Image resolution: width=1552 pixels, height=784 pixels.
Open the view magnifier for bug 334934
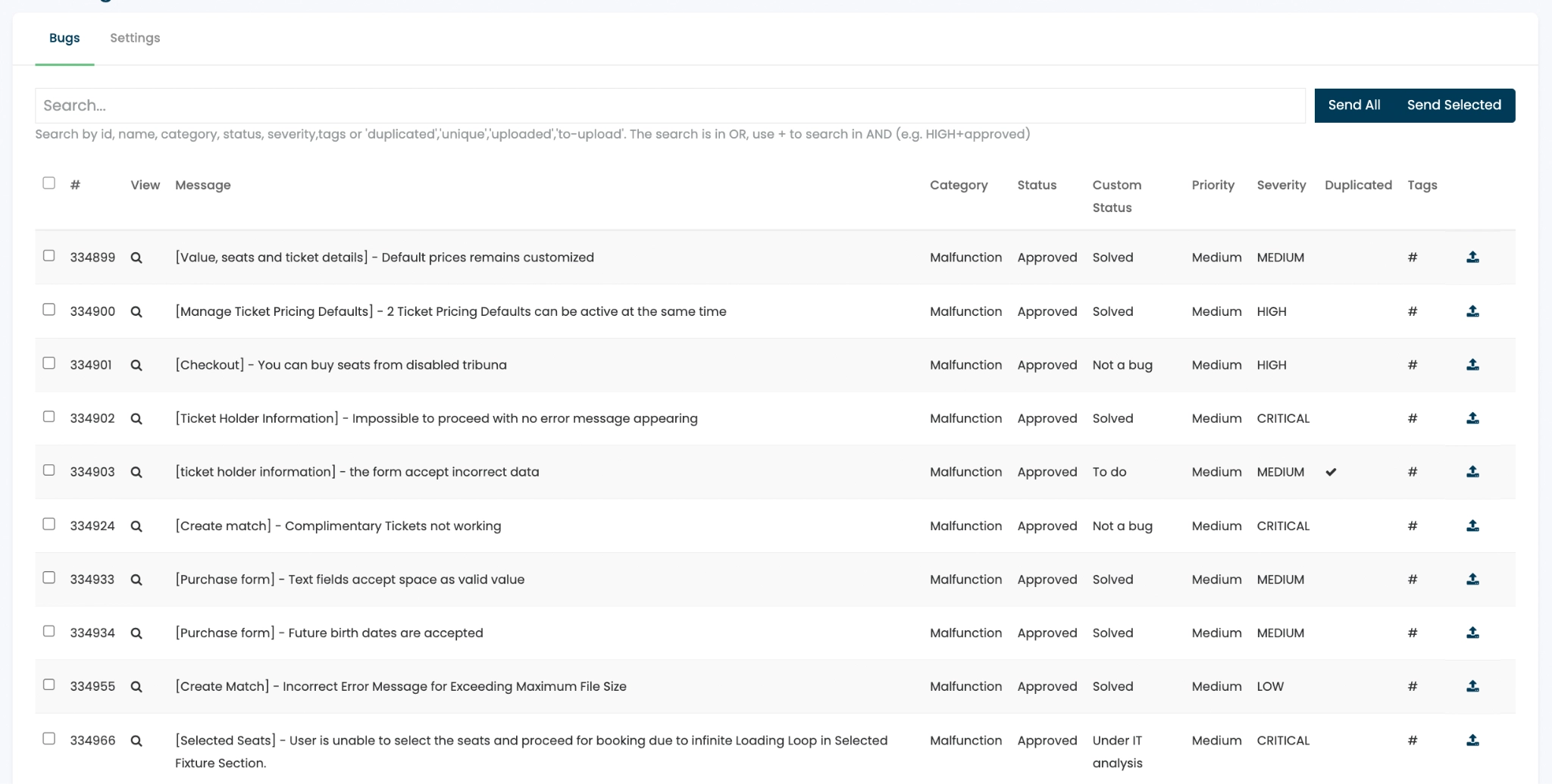136,633
